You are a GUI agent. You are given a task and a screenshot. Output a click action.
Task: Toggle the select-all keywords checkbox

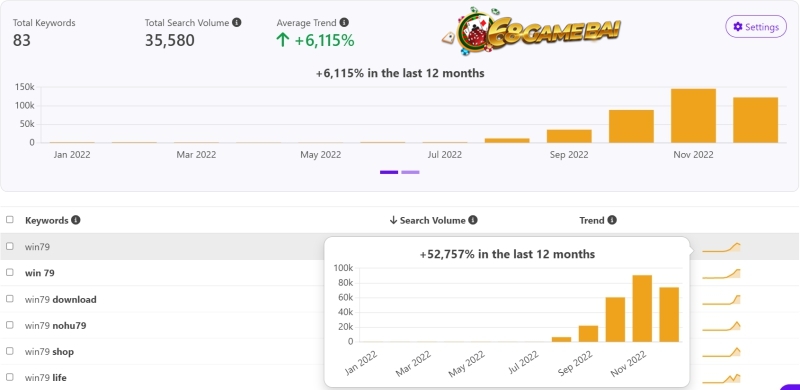pyautogui.click(x=10, y=220)
